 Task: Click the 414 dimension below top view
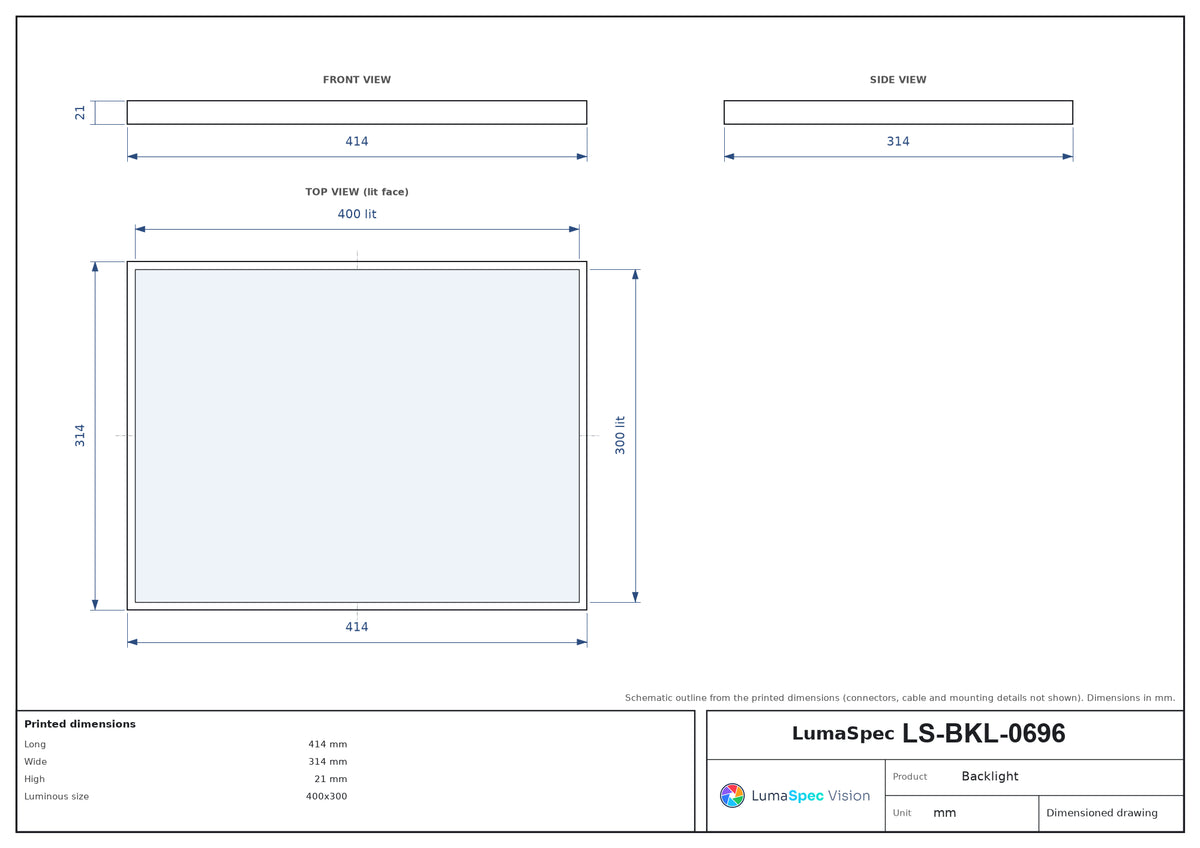point(357,627)
